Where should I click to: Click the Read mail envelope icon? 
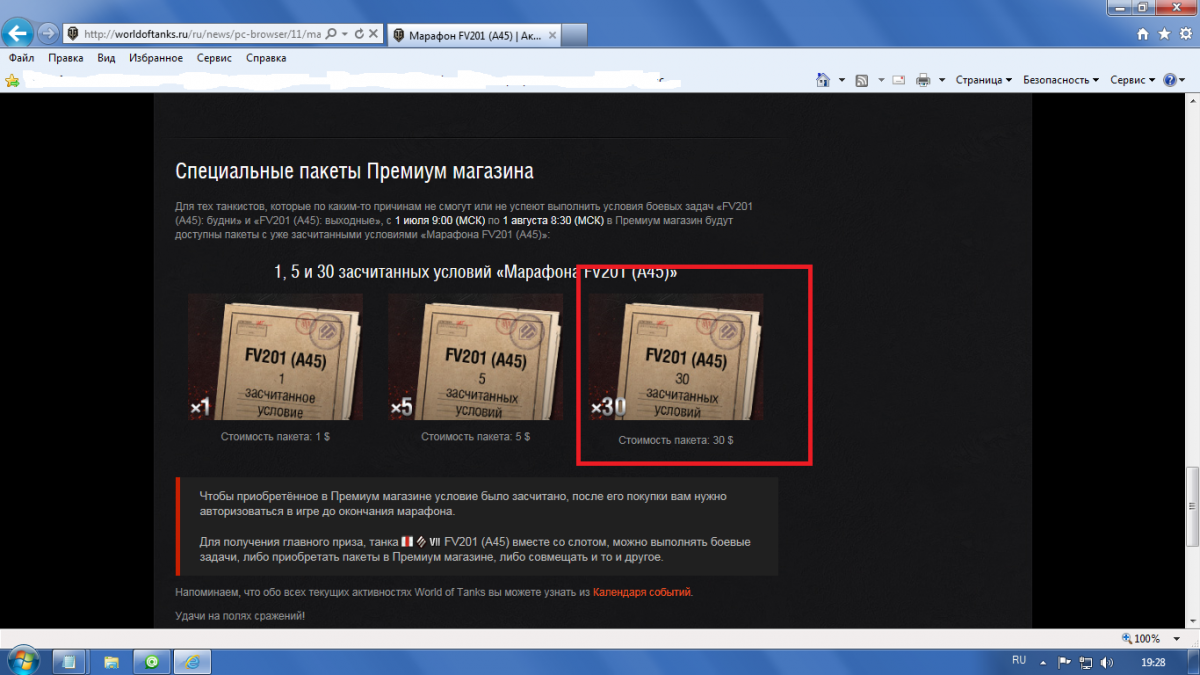(898, 80)
